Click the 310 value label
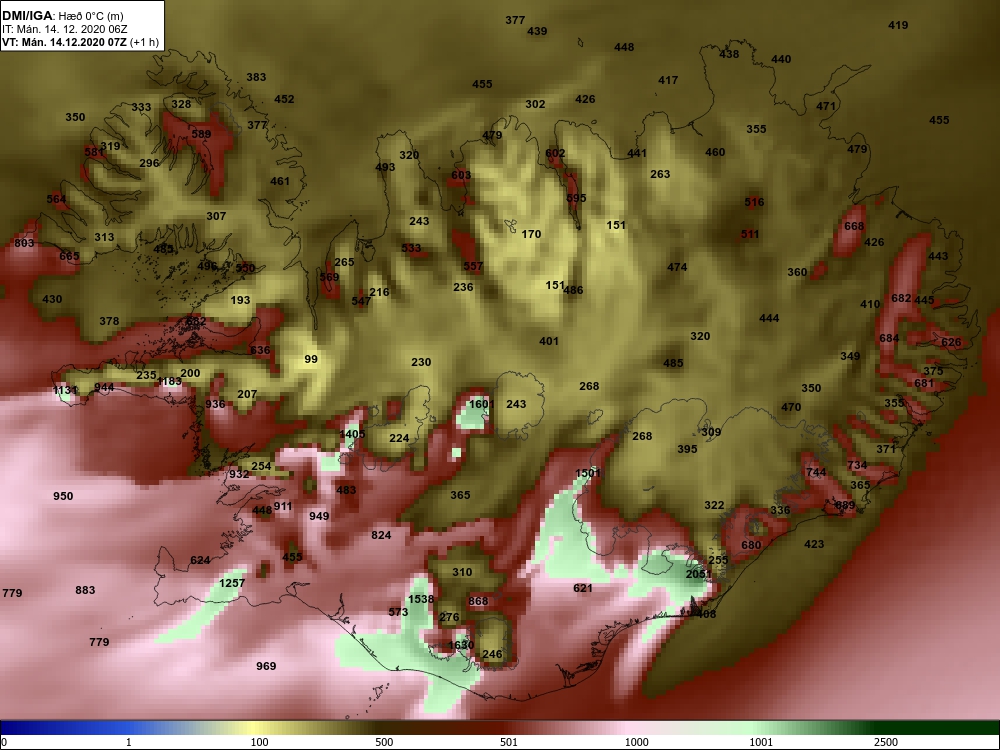1000x750 pixels. pos(462,572)
